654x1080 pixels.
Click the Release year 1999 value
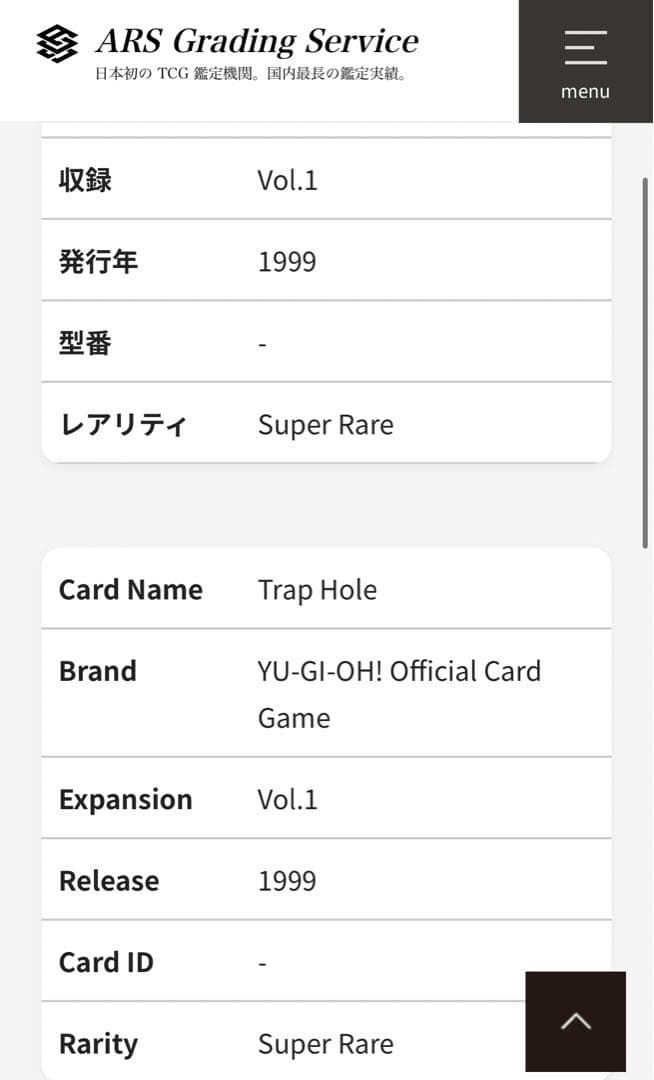(287, 881)
